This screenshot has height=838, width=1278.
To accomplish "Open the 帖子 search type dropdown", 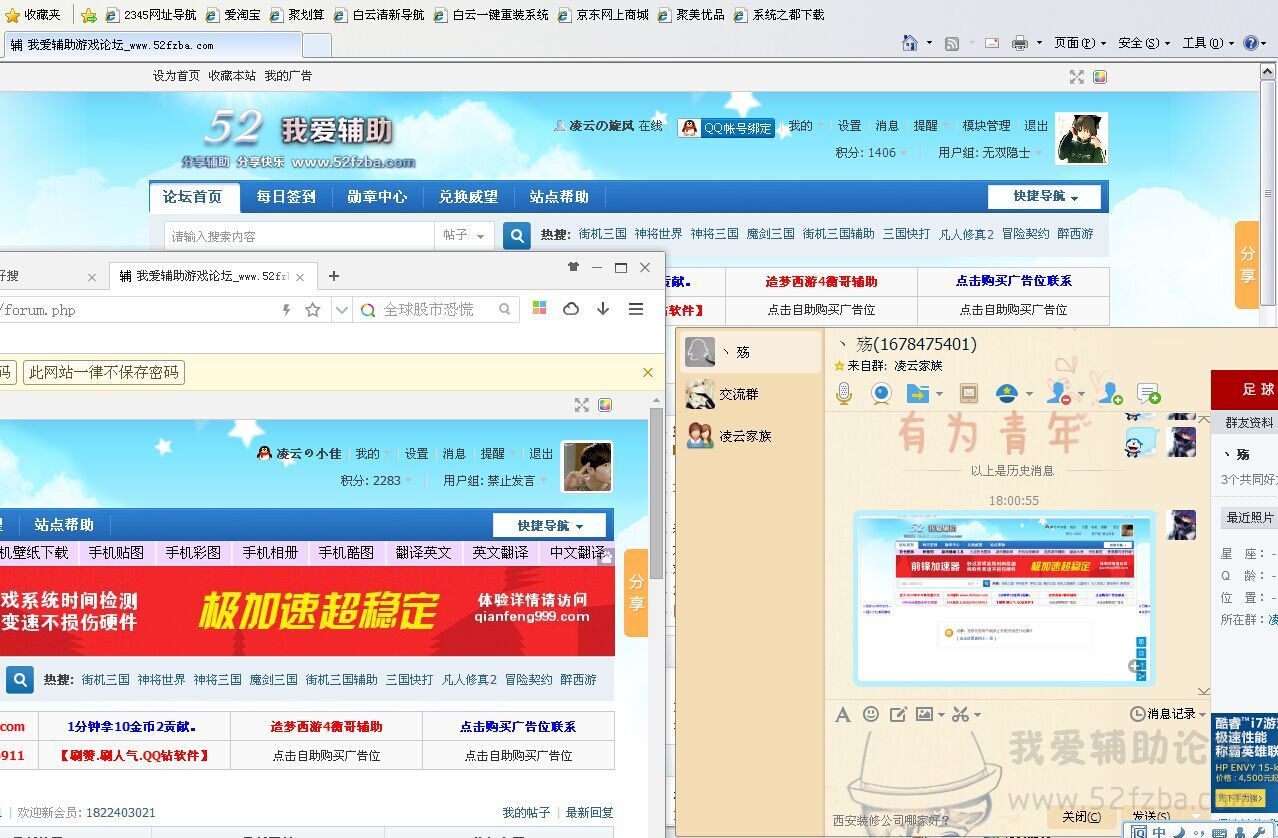I will coord(465,235).
